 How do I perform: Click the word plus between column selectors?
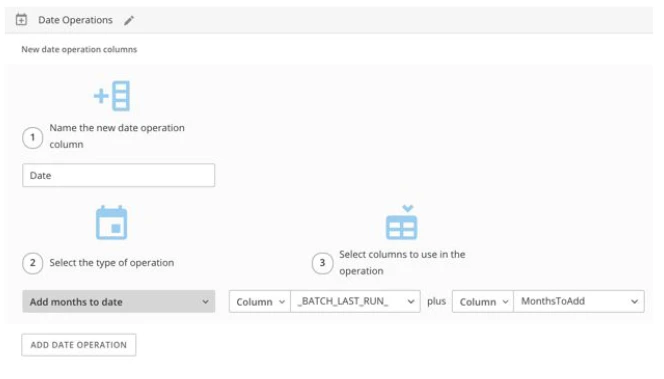(x=436, y=302)
